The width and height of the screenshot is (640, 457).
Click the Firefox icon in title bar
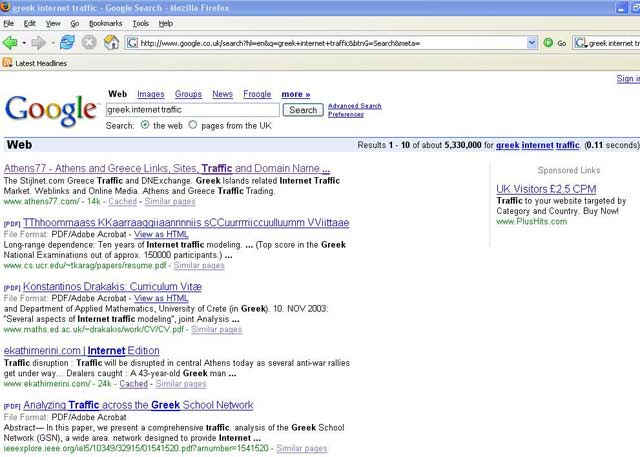pyautogui.click(x=5, y=7)
